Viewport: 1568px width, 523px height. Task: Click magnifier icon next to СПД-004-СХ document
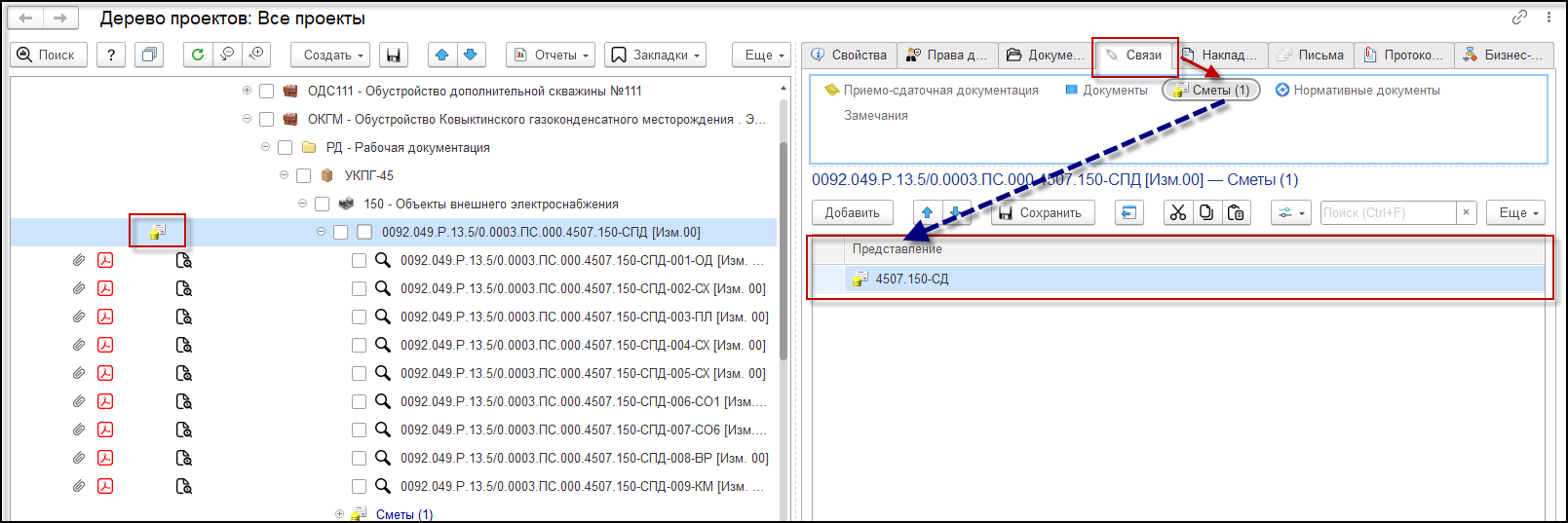tap(383, 345)
